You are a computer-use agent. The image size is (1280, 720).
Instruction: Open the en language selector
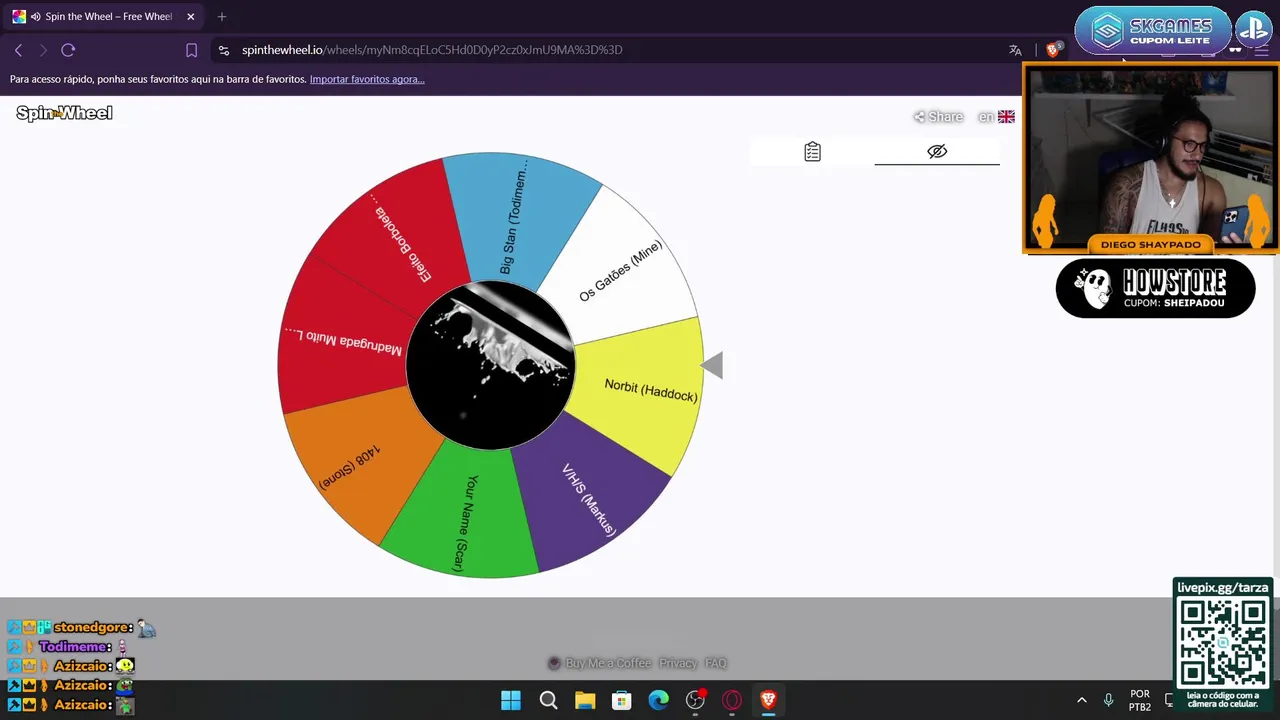tap(996, 117)
